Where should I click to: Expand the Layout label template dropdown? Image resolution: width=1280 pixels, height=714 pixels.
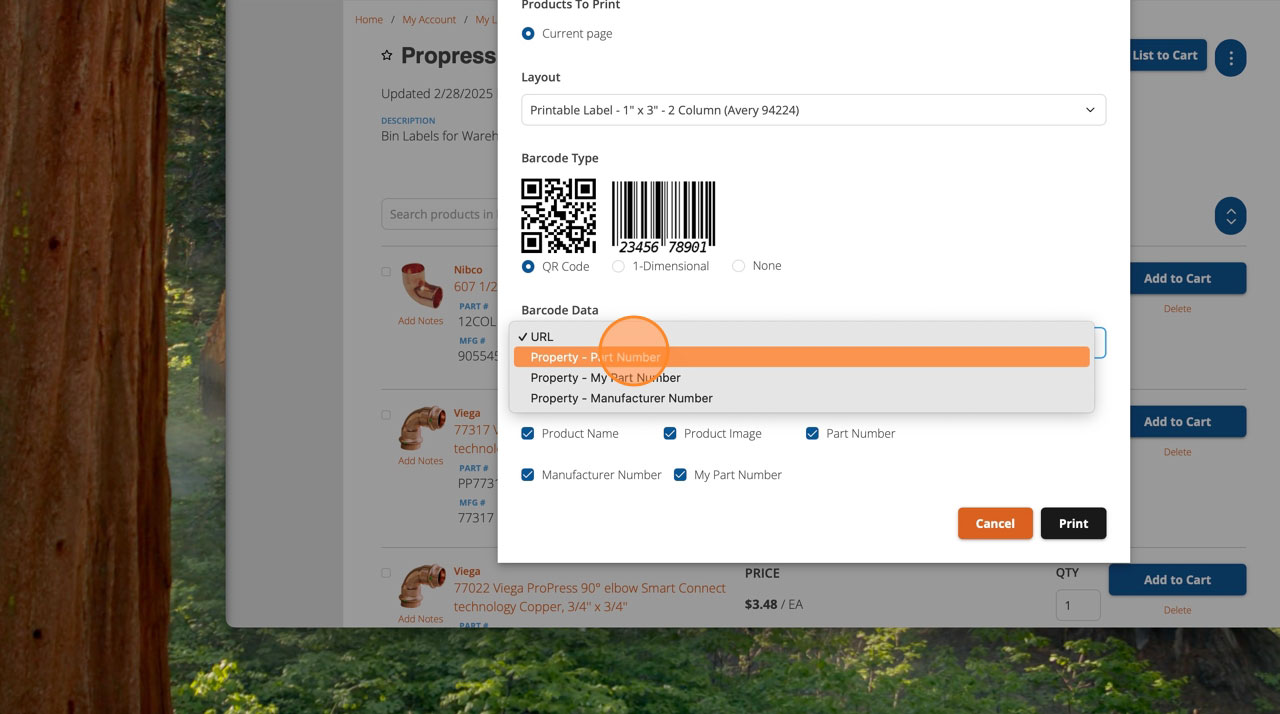(813, 110)
